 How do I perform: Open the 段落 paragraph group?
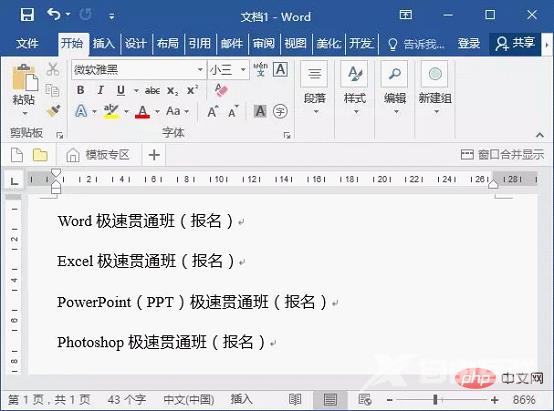click(x=314, y=88)
